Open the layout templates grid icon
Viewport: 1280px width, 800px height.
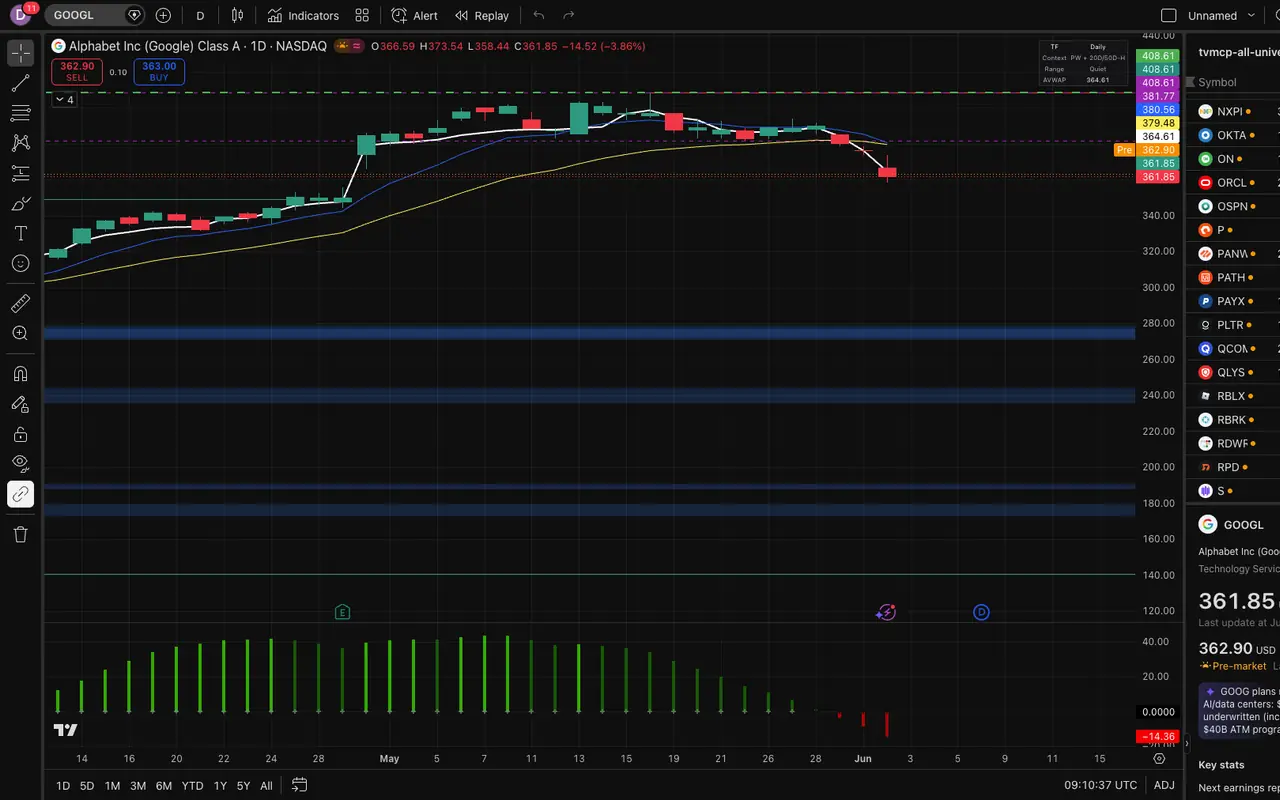pyautogui.click(x=362, y=15)
